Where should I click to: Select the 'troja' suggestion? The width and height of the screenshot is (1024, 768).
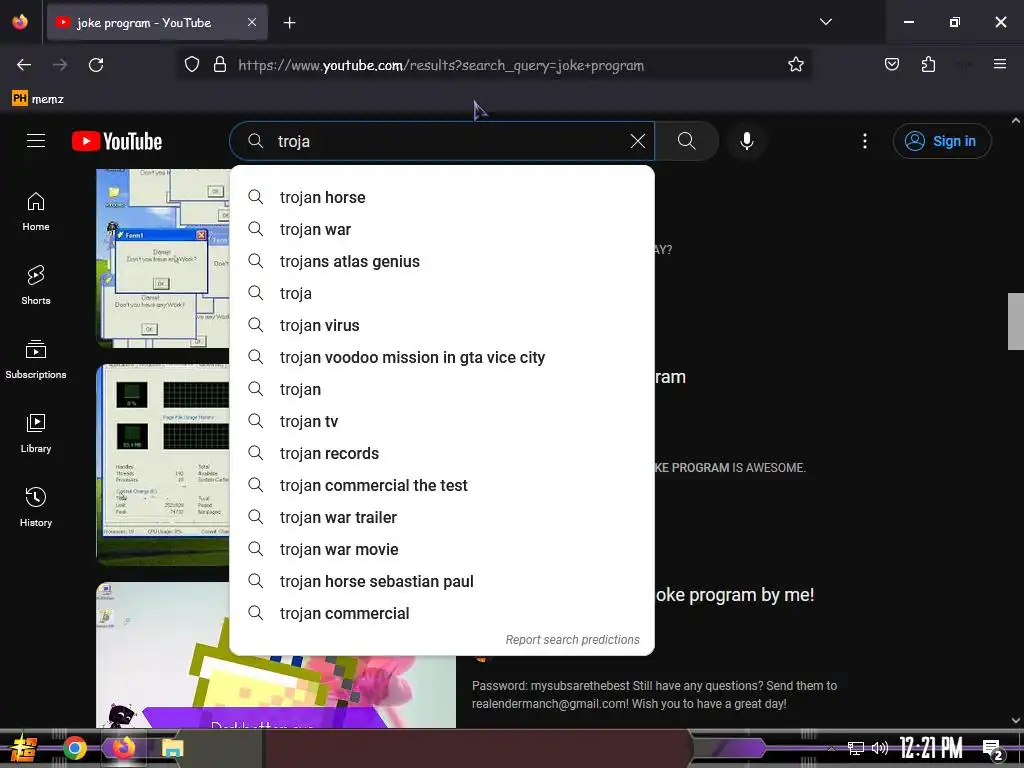(x=442, y=293)
